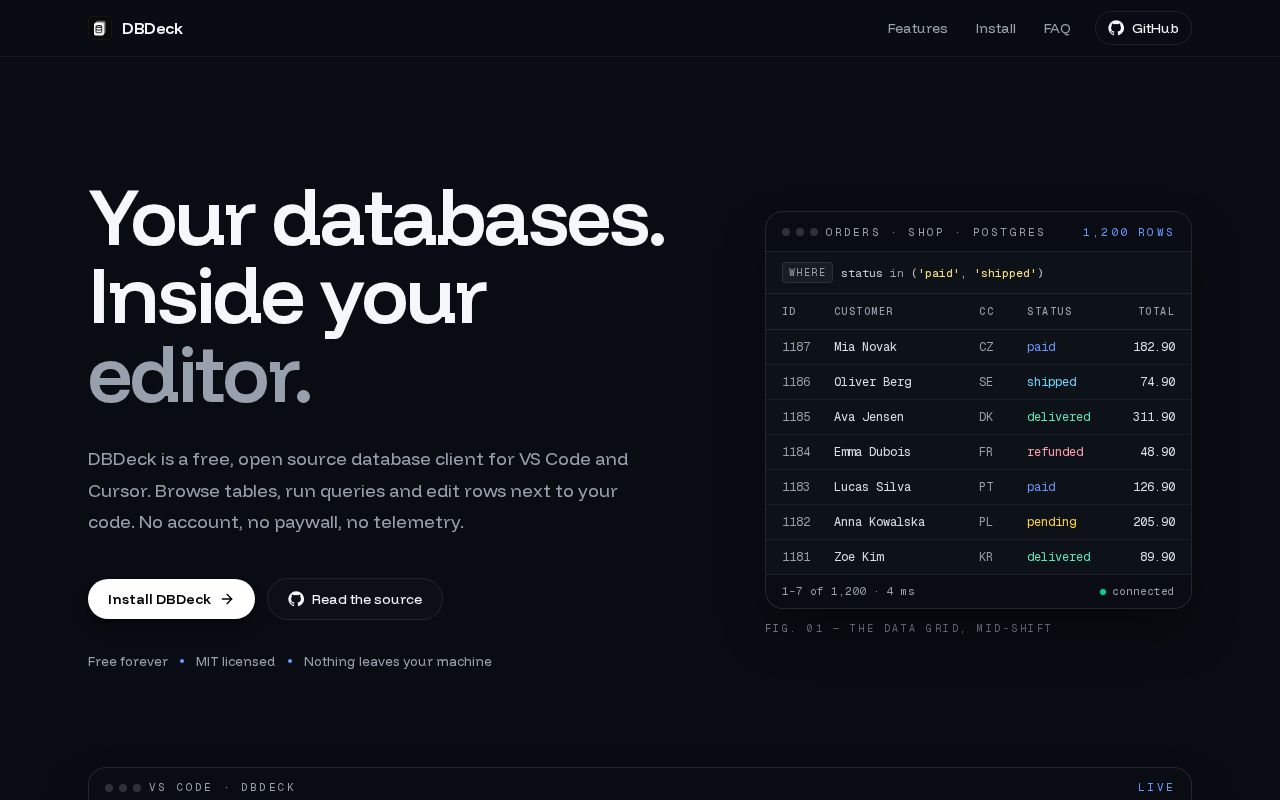Click the 'MIT licensed' text
Image resolution: width=1280 pixels, height=800 pixels.
point(235,661)
